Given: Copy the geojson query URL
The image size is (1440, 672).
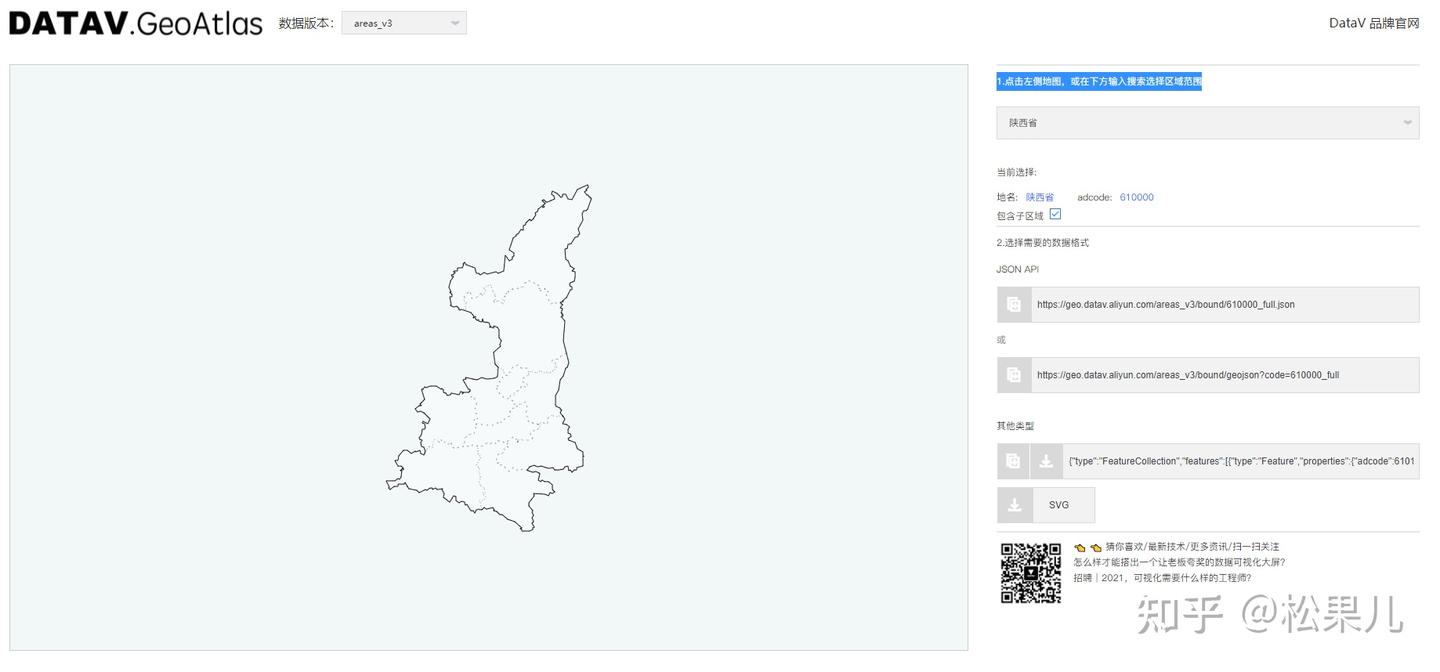Looking at the screenshot, I should pyautogui.click(x=1013, y=374).
